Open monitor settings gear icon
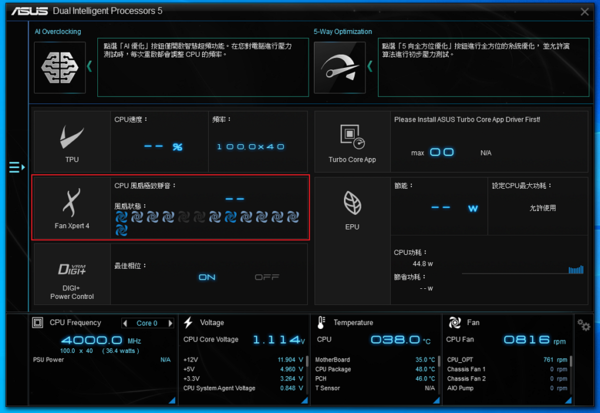600x413 pixels. point(583,325)
